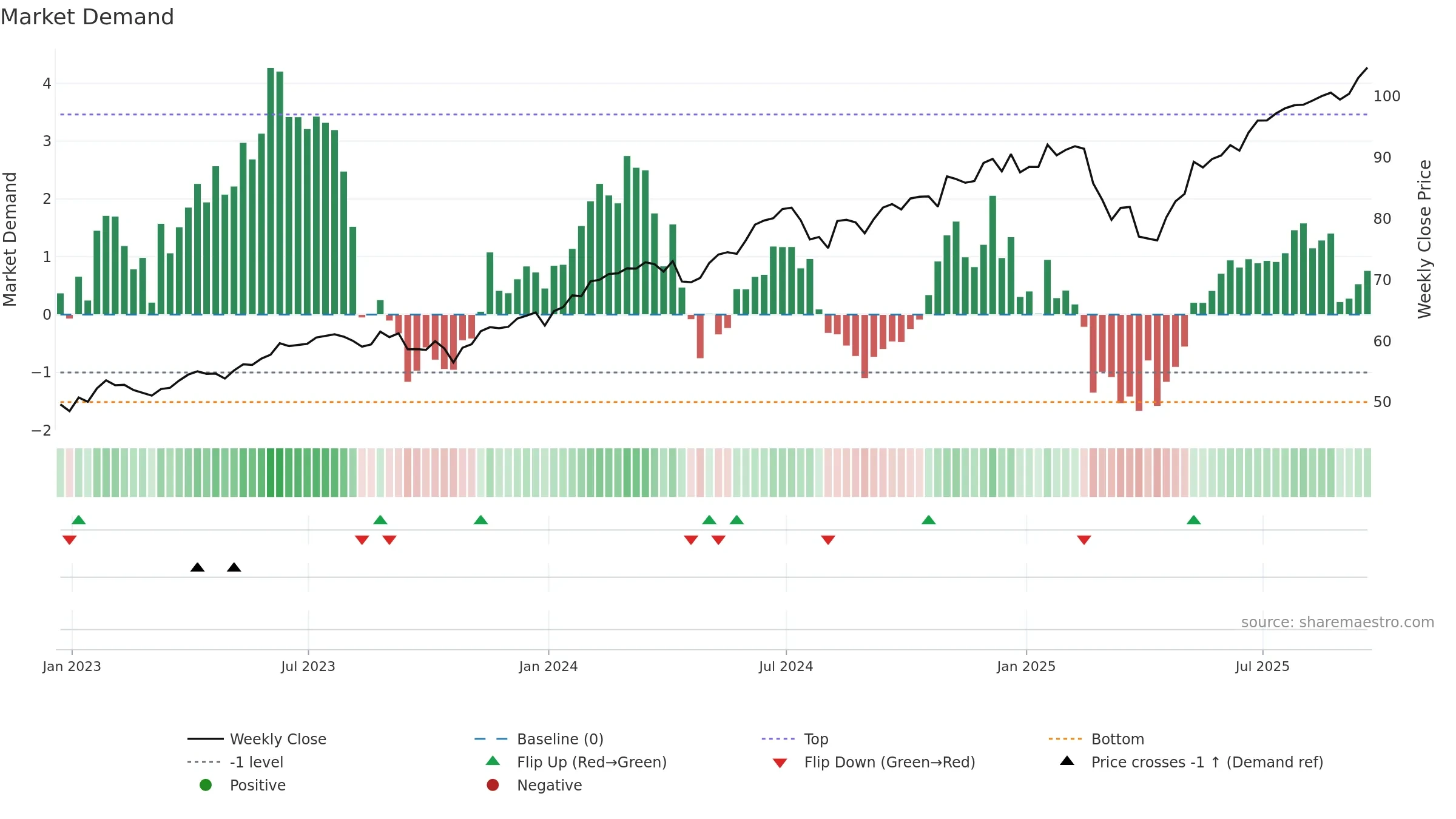Click the source: sharemaestro.com text
The height and width of the screenshot is (819, 1456).
[x=1338, y=622]
